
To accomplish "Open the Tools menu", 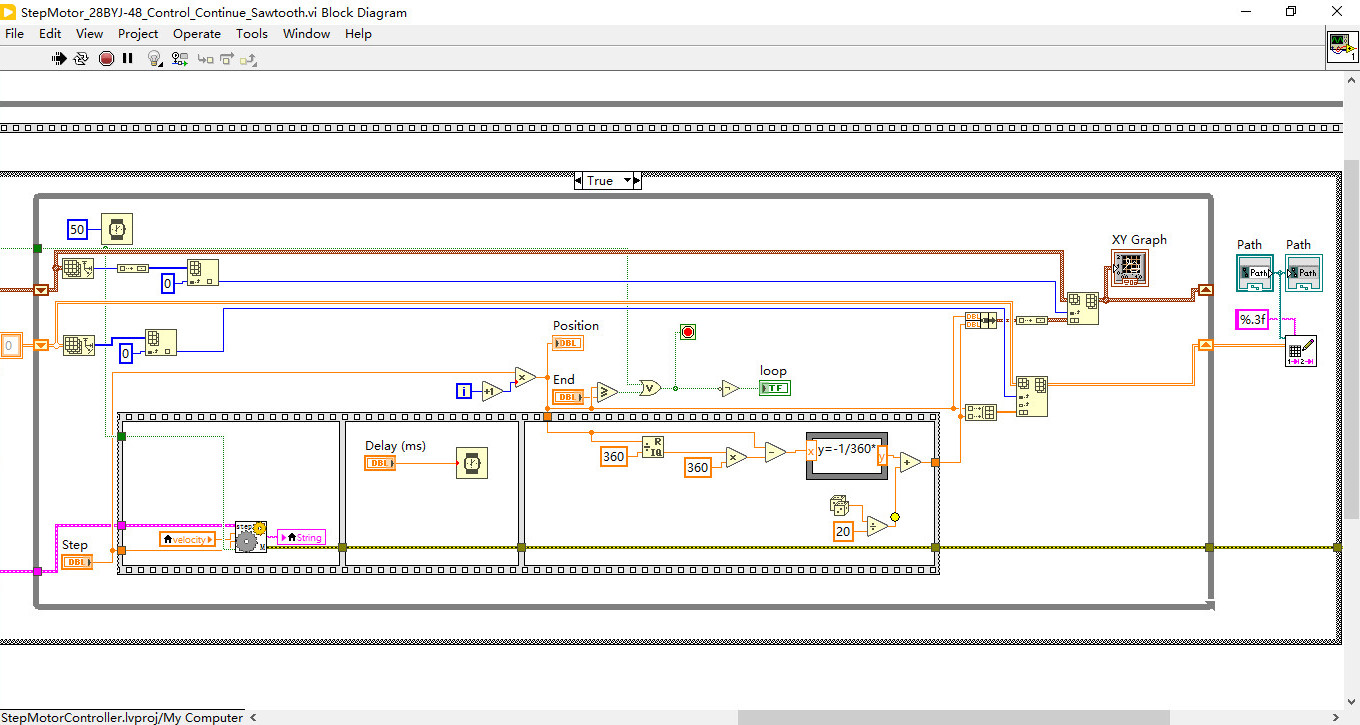I will click(252, 33).
